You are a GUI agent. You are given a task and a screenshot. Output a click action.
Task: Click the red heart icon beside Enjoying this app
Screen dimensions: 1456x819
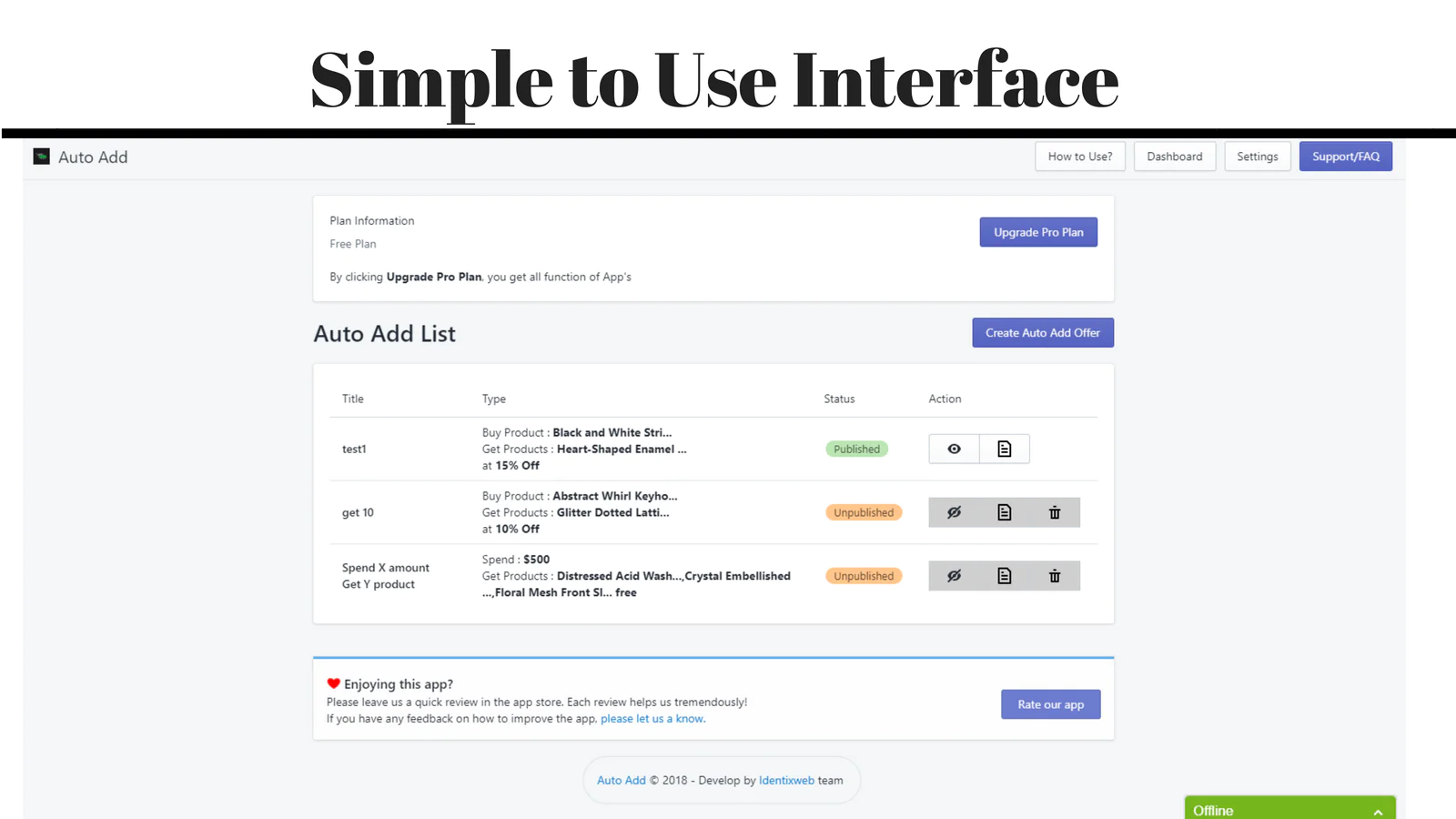(x=334, y=683)
